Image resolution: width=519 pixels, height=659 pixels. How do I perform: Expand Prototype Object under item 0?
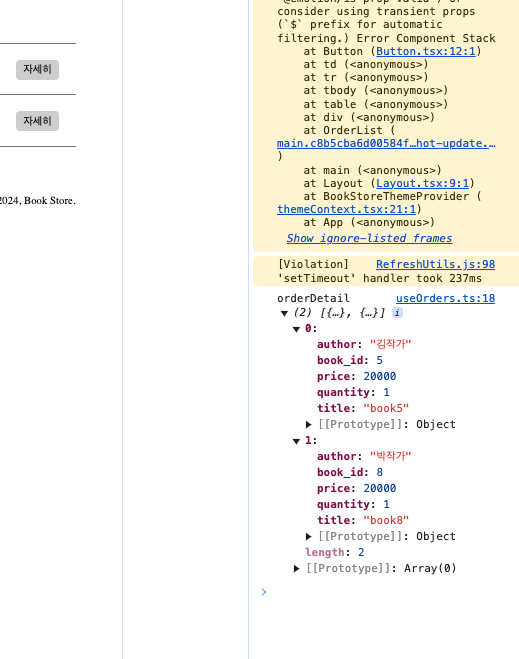click(308, 424)
